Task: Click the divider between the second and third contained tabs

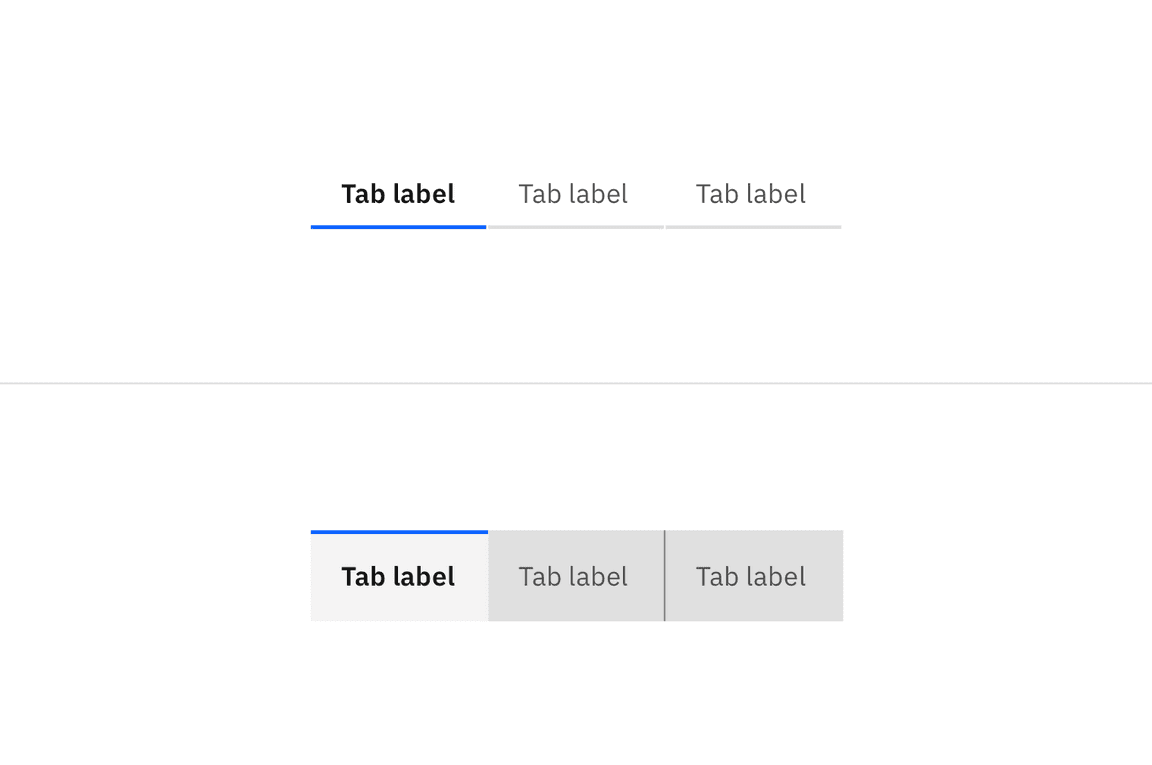Action: click(x=665, y=576)
